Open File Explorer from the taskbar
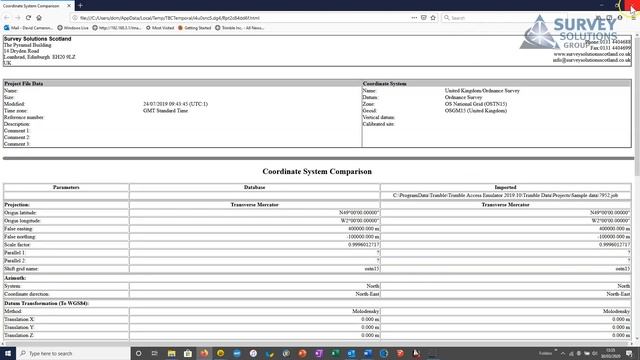 coord(171,353)
